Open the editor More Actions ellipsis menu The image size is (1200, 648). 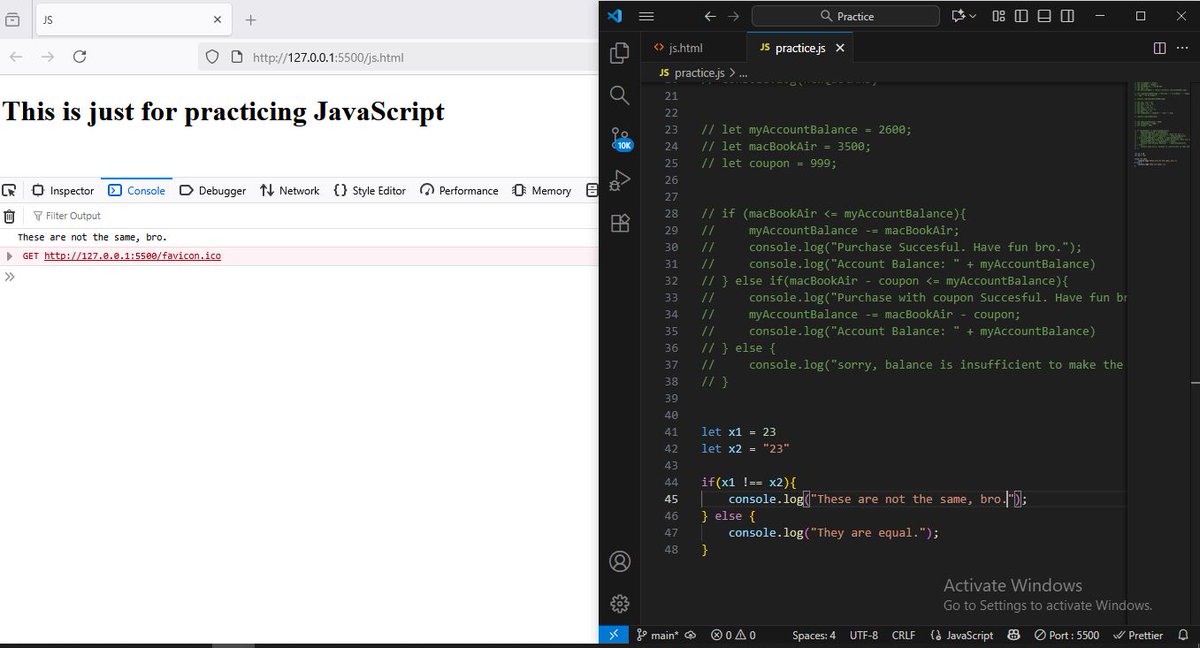coord(1182,48)
